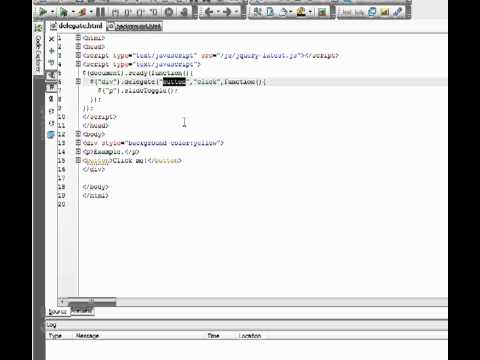Click the icon right of the round stop icon
The width and height of the screenshot is (480, 360).
coord(184,12)
